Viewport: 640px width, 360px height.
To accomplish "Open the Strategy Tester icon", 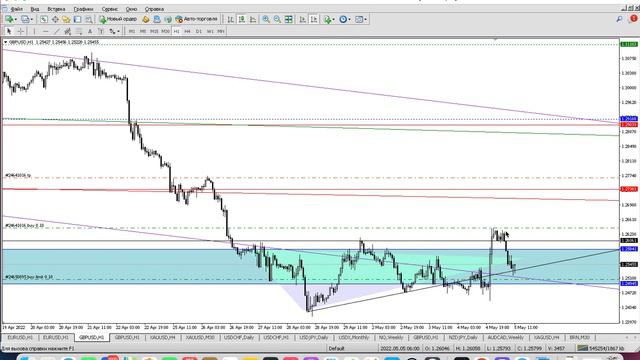I will [x=88, y=19].
